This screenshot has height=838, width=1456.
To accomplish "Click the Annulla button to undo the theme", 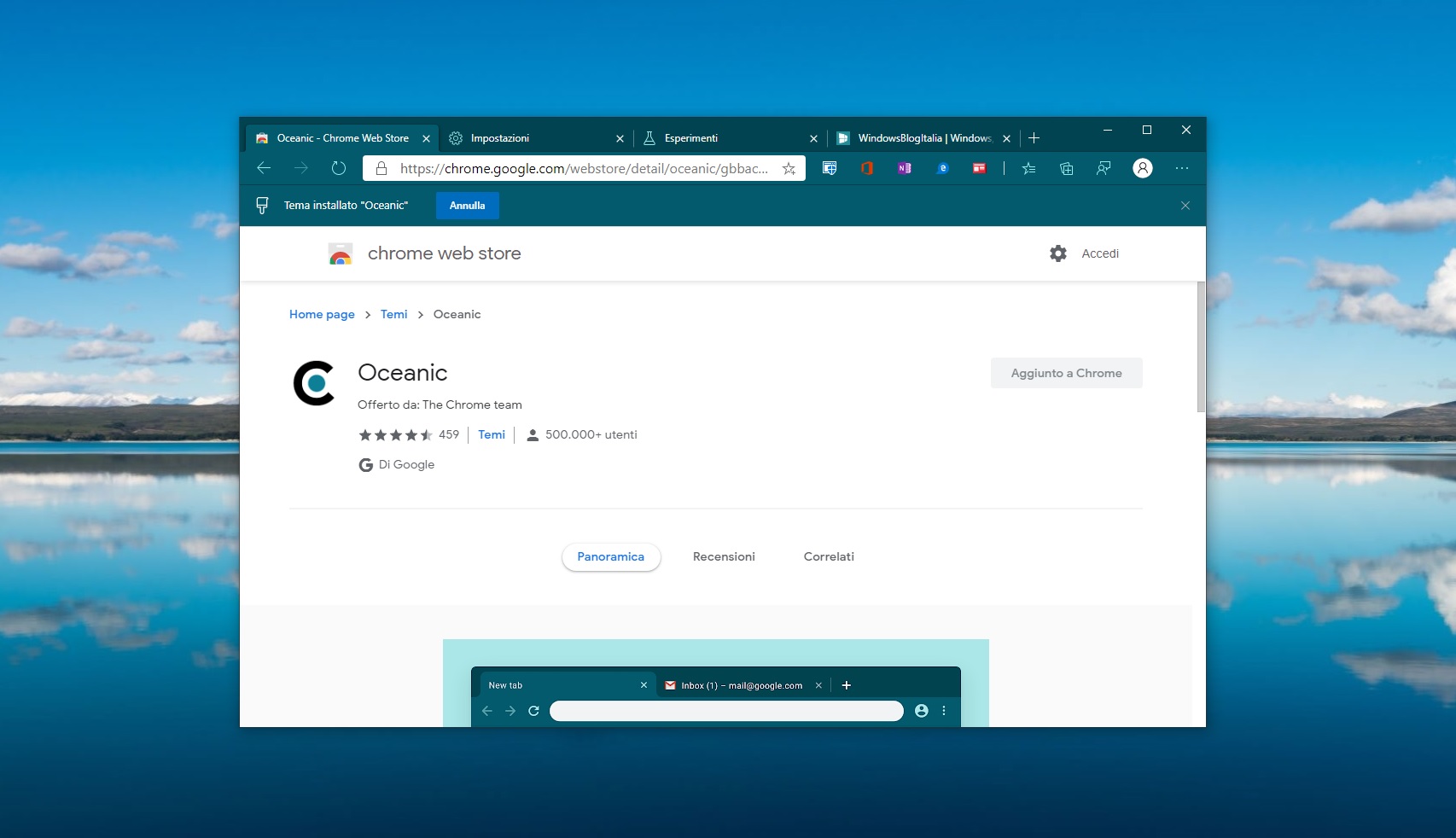I will tap(468, 206).
